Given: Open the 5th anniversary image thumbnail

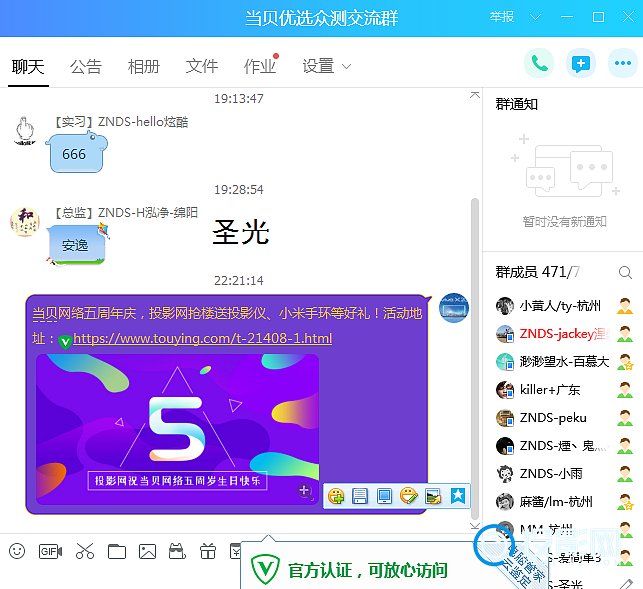Looking at the screenshot, I should [x=178, y=429].
